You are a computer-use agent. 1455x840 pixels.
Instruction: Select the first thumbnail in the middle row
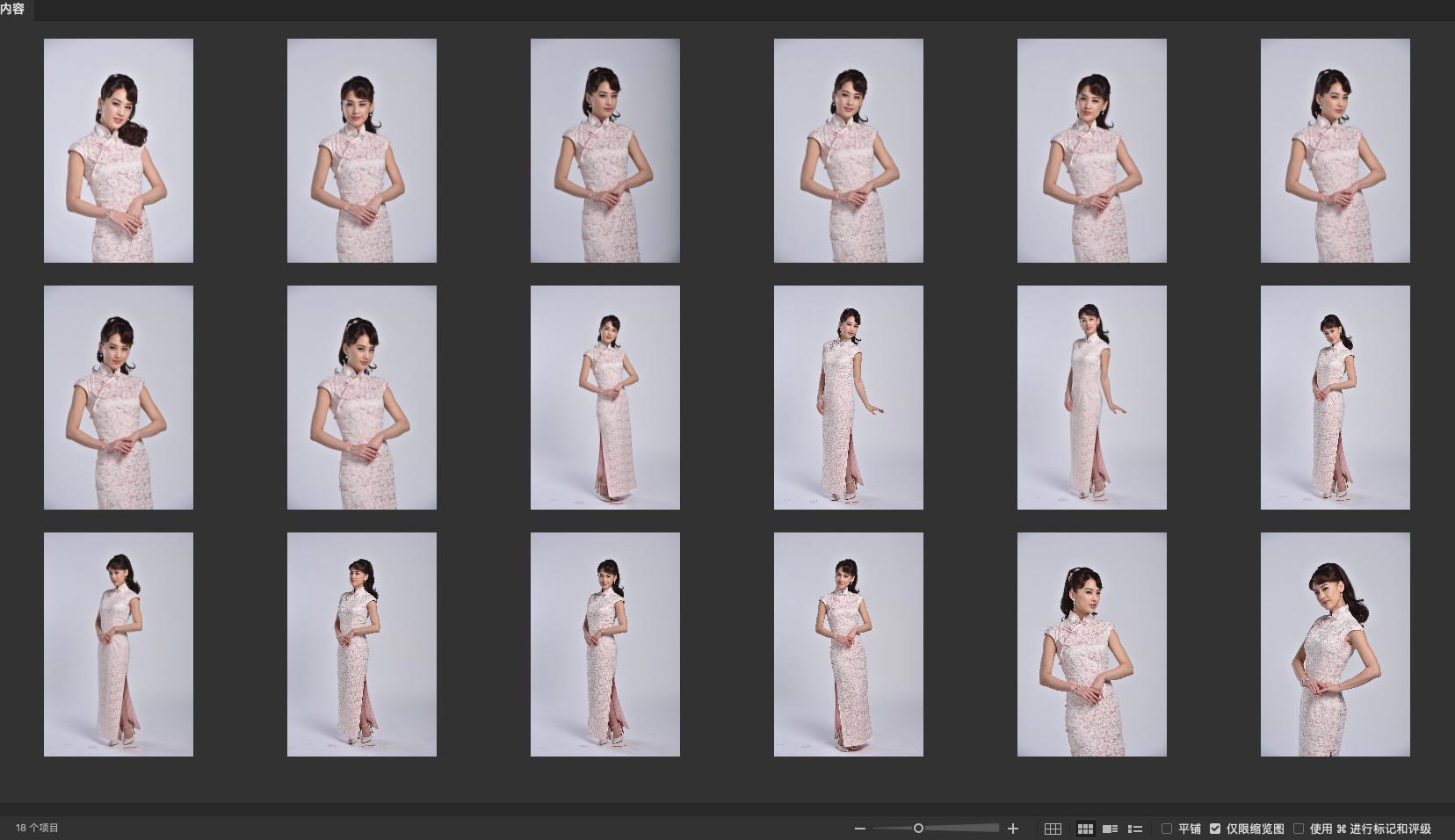click(119, 397)
